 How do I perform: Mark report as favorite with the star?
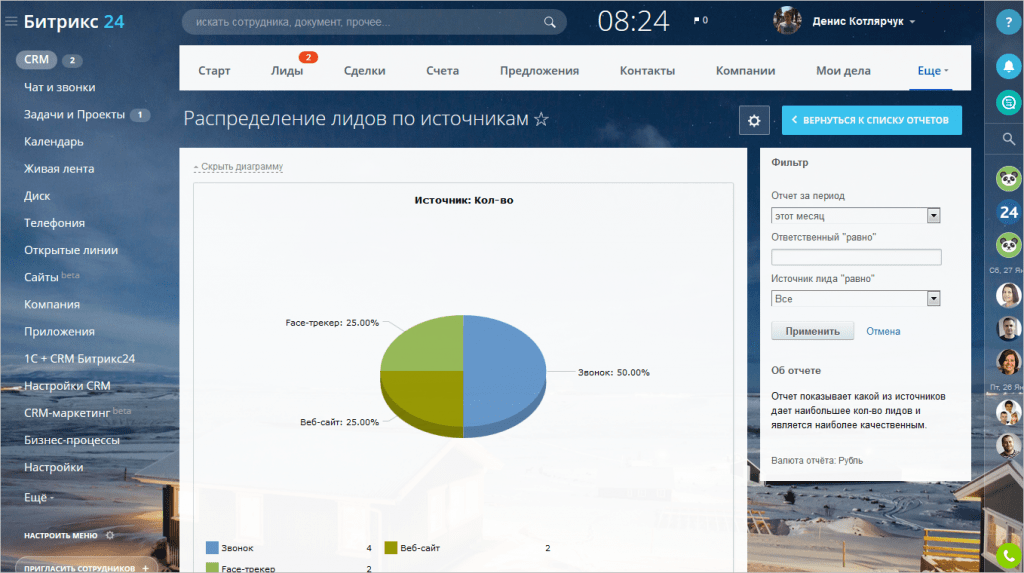(x=541, y=119)
